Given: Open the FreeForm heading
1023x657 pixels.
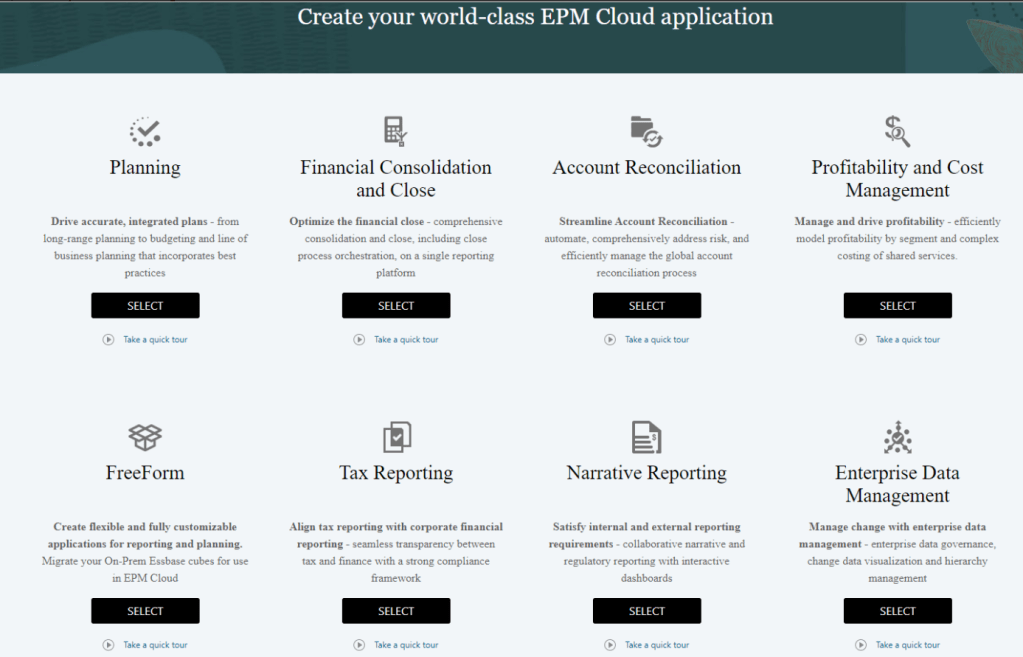Looking at the screenshot, I should [145, 473].
